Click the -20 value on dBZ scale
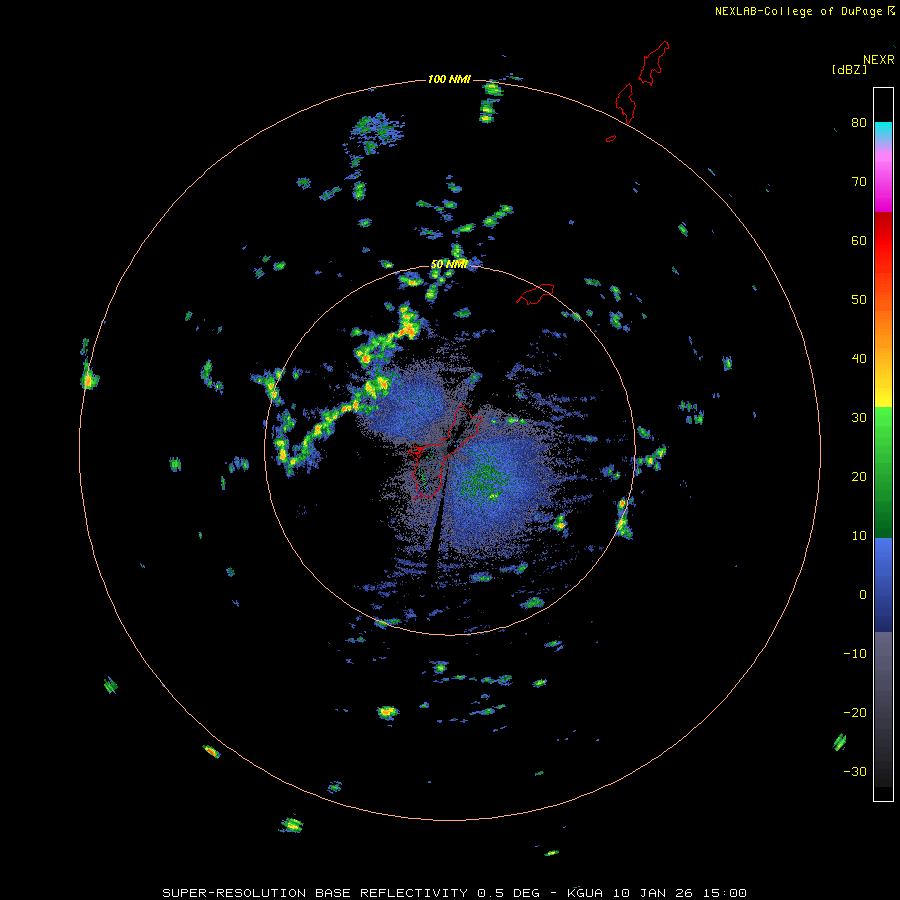900x900 pixels. pos(855,712)
